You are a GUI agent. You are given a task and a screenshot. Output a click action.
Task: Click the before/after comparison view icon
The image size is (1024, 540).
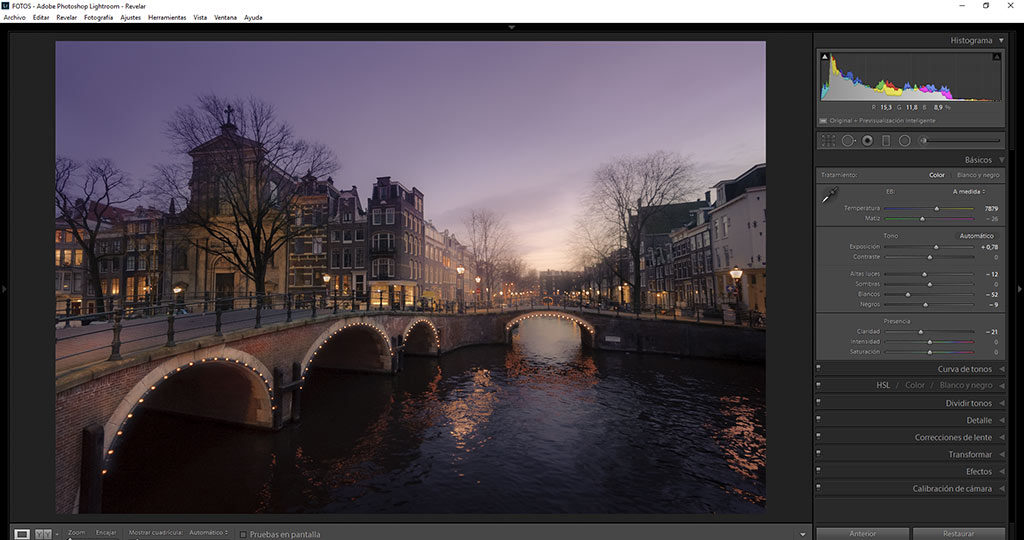[x=43, y=534]
